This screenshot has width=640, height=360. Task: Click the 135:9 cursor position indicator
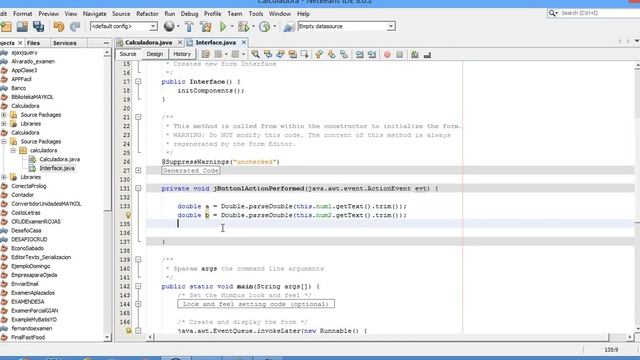pos(611,350)
